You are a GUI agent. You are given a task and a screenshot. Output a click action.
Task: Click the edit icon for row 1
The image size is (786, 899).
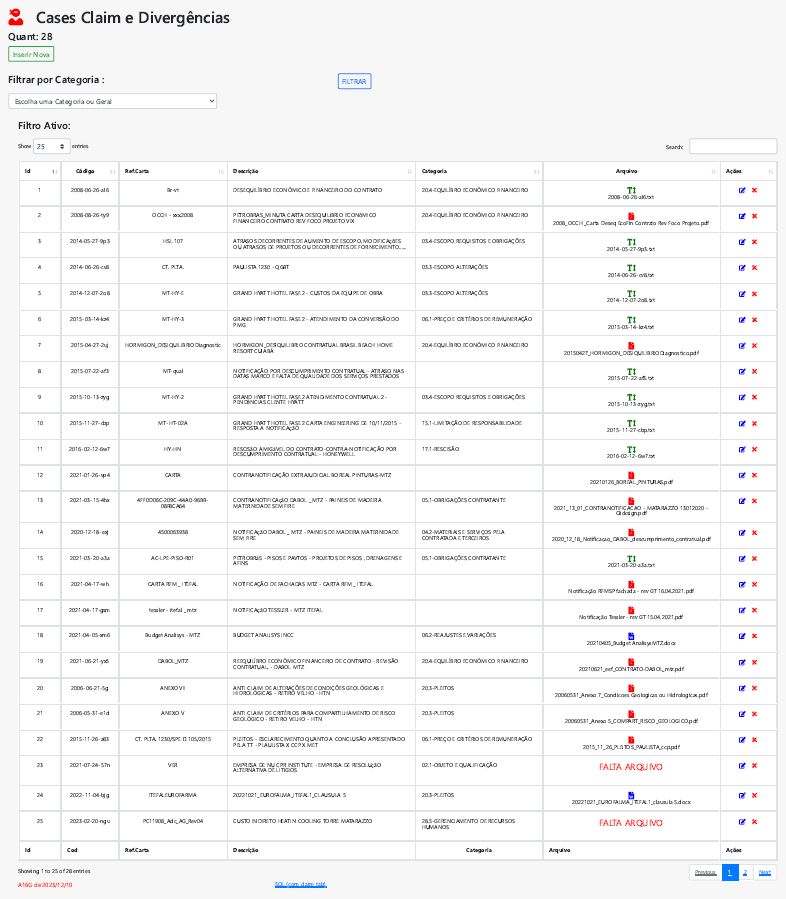[x=741, y=189]
